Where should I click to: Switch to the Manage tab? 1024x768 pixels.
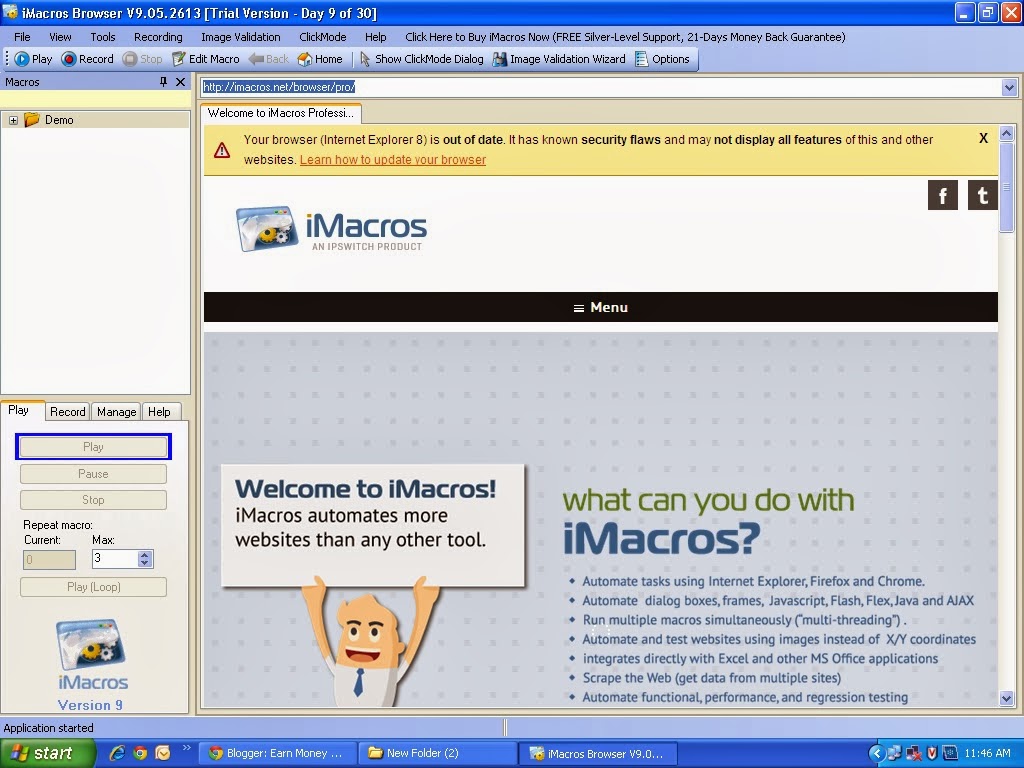coord(116,411)
